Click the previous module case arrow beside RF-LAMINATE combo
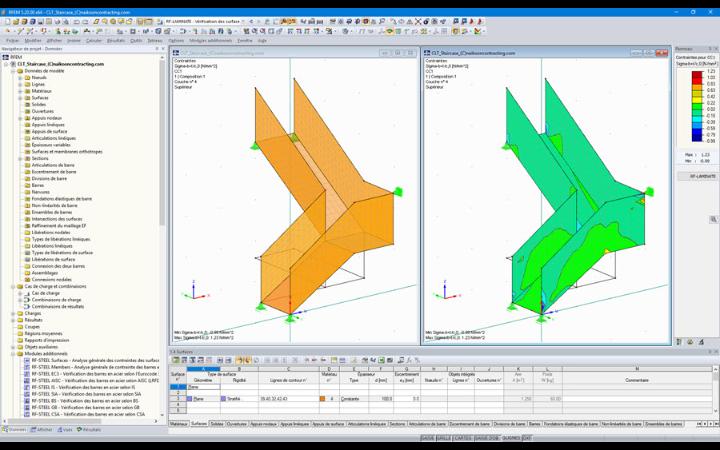Screen dimensions: 720x450 pos(251,22)
